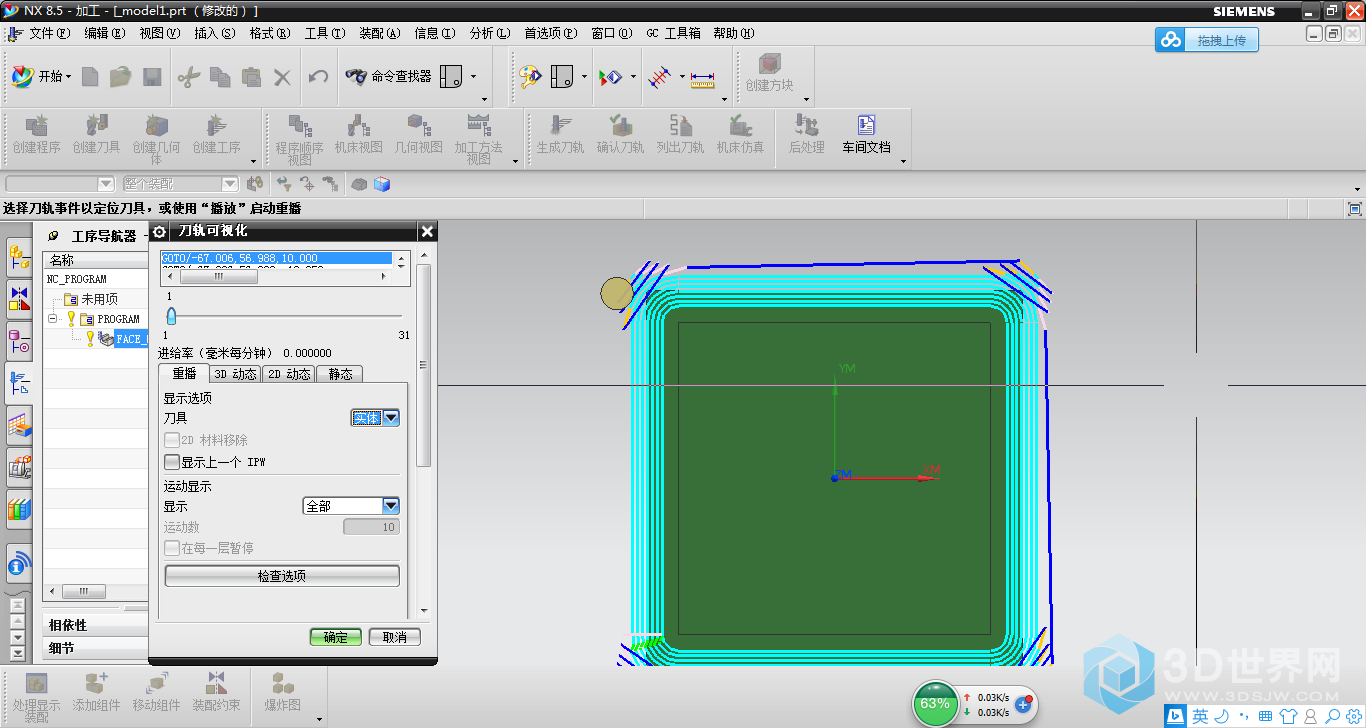Viewport: 1366px width, 728px height.
Task: Select the 未用项 tree item
Action: pyautogui.click(x=98, y=299)
